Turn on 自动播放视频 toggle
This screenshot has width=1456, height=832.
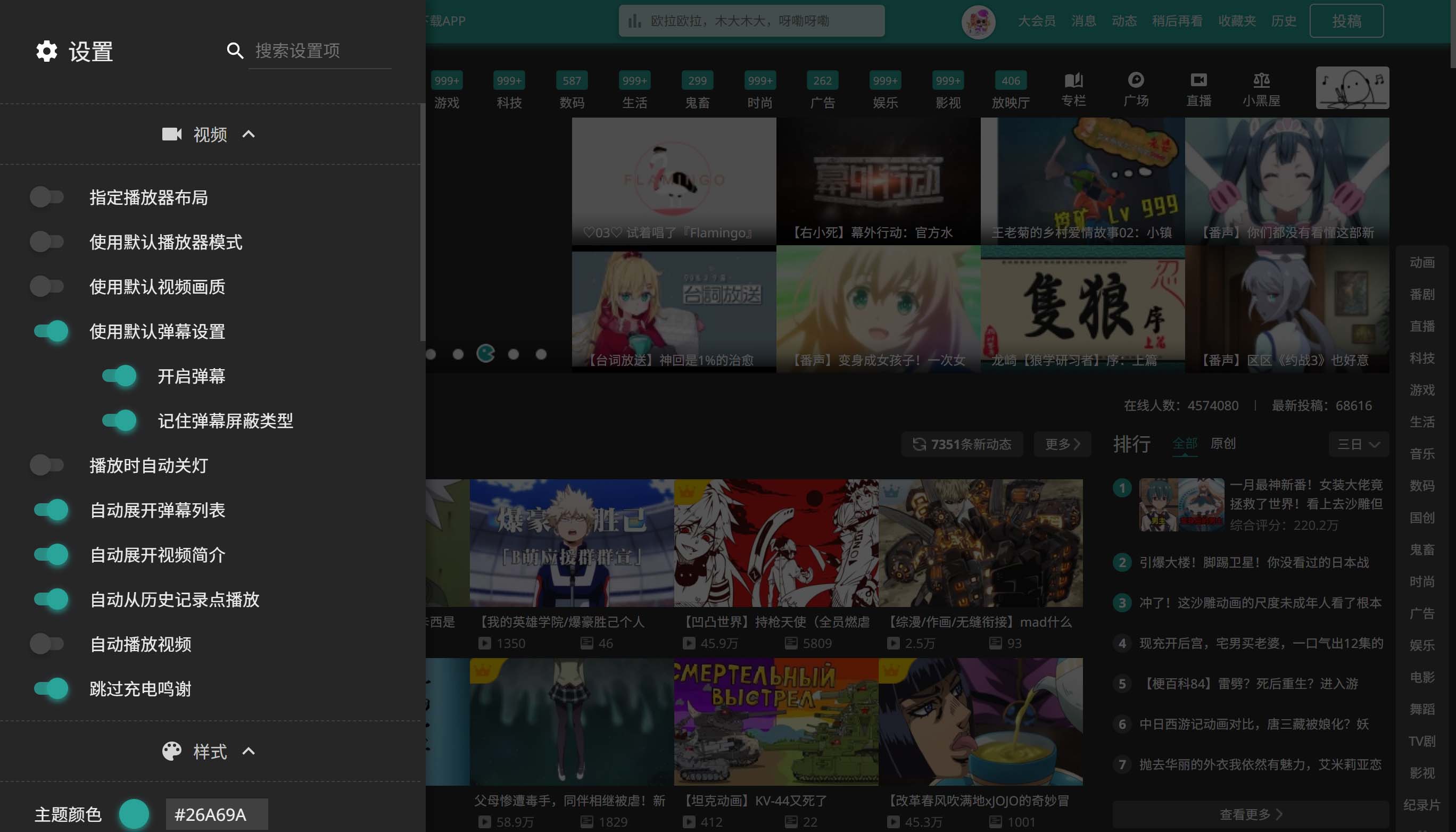coord(47,644)
